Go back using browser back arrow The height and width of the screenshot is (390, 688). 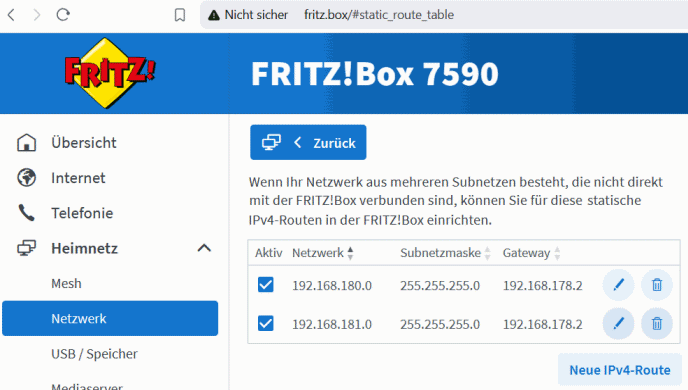pyautogui.click(x=11, y=14)
